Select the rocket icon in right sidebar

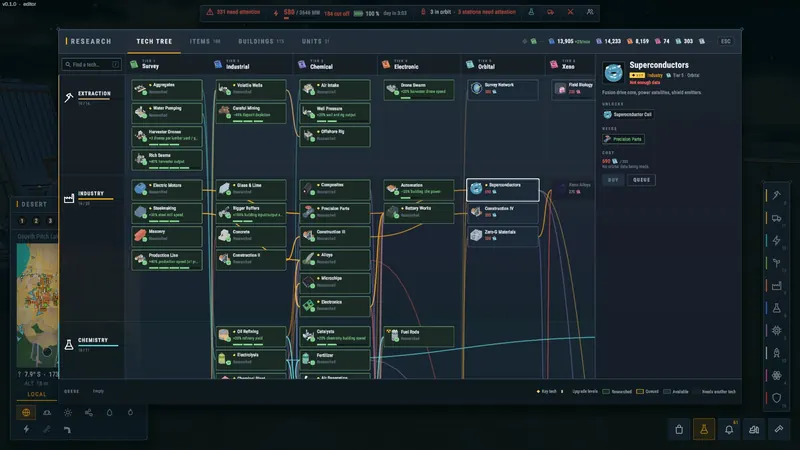pyautogui.click(x=777, y=353)
